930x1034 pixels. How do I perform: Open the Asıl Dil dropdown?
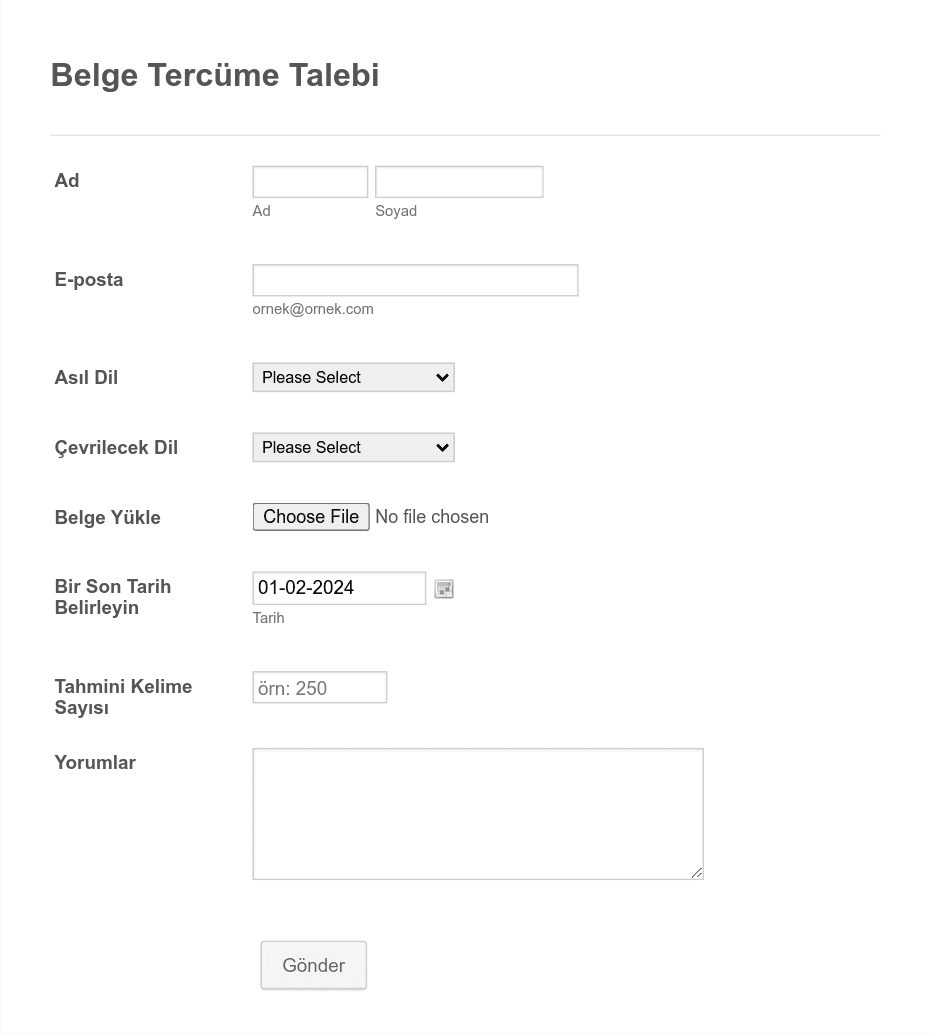pos(354,377)
